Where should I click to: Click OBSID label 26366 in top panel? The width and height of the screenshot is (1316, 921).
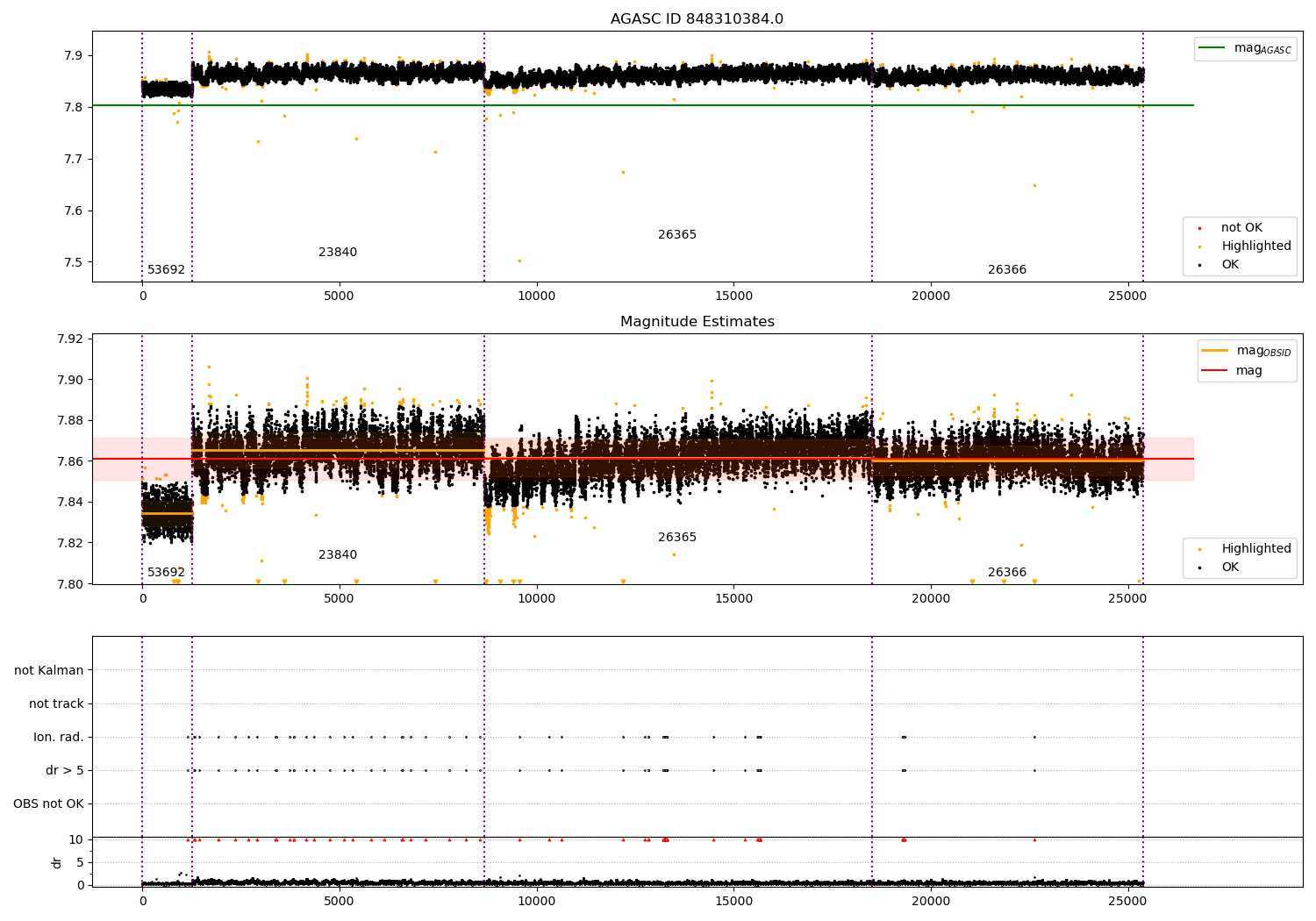1007,270
